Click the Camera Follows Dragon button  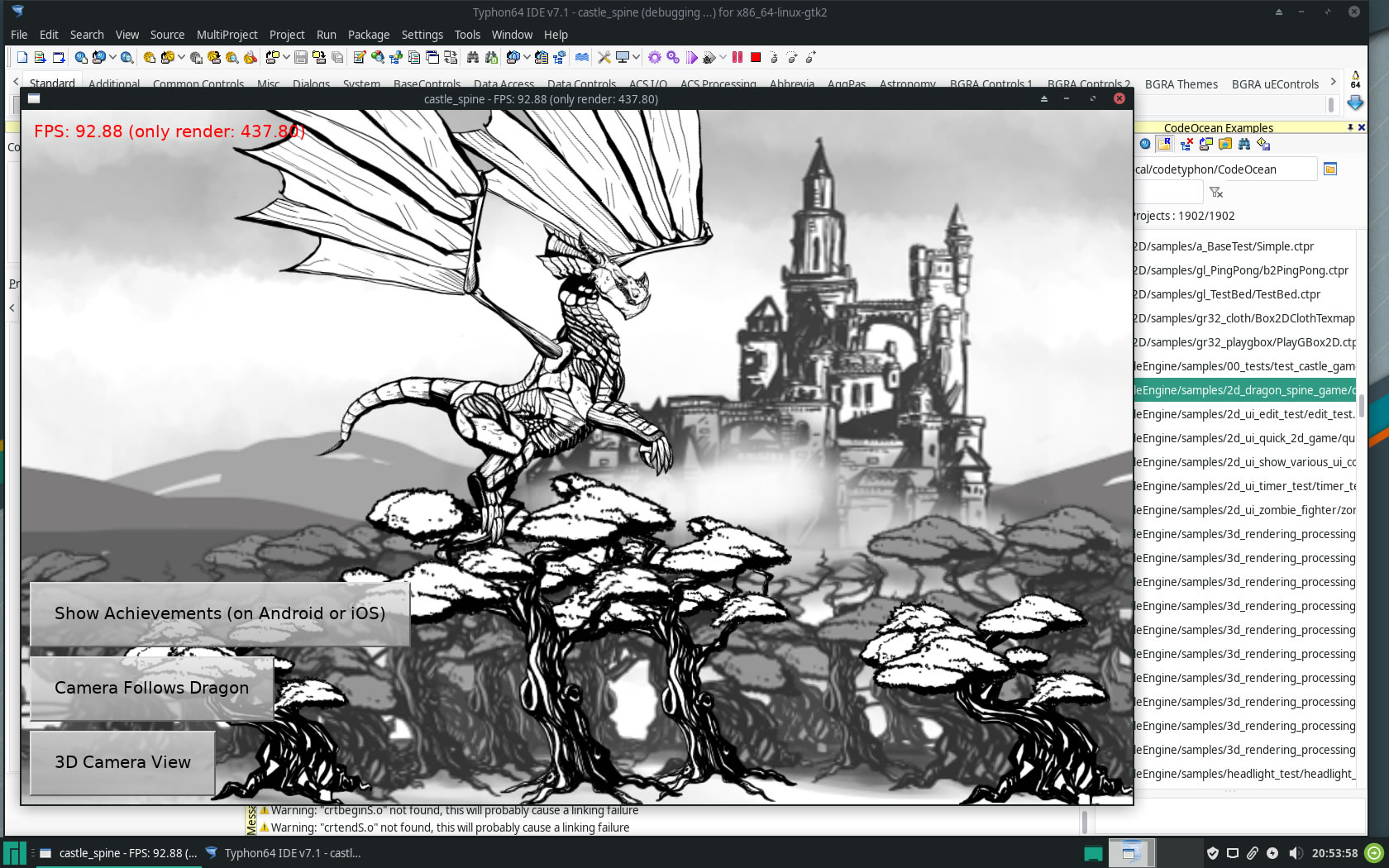pyautogui.click(x=151, y=688)
